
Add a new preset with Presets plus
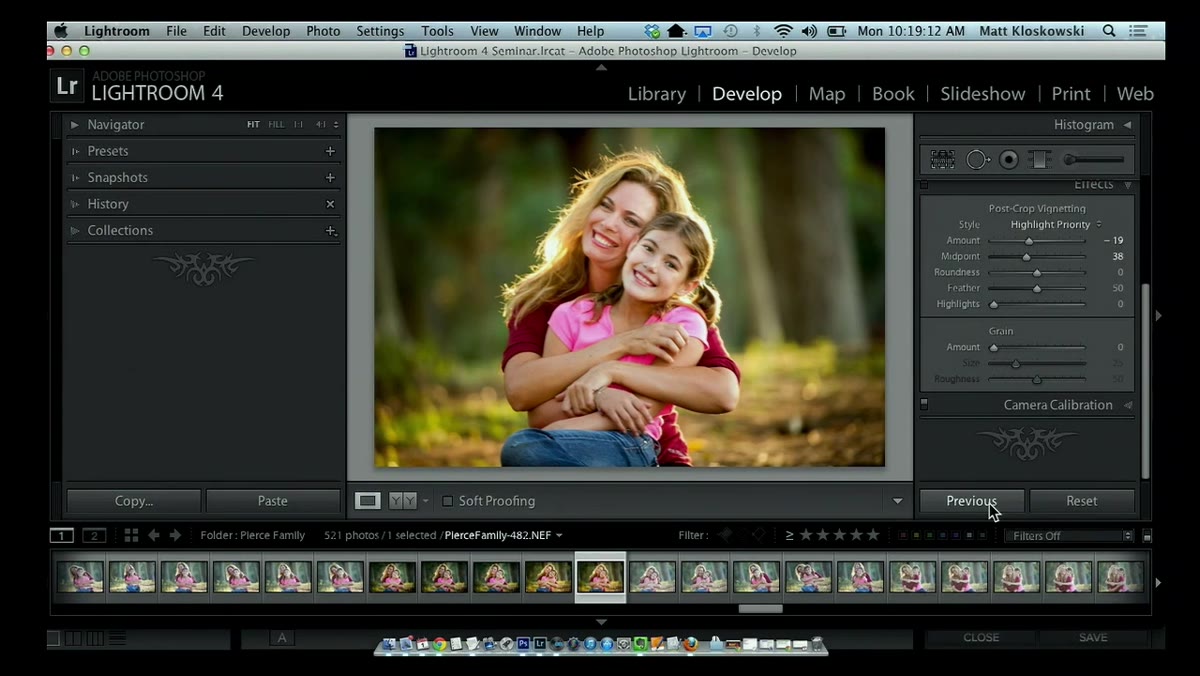pos(330,151)
